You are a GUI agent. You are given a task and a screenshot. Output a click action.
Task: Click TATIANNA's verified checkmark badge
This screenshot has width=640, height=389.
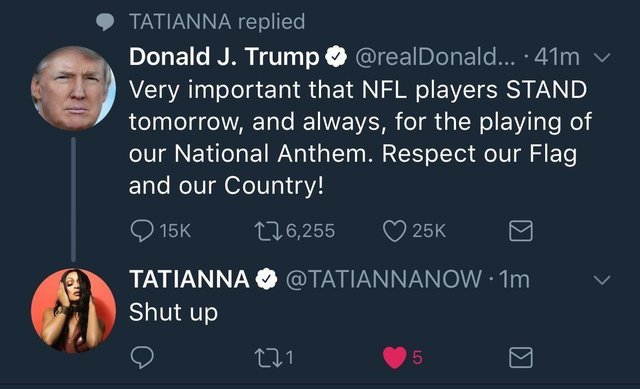pyautogui.click(x=267, y=279)
